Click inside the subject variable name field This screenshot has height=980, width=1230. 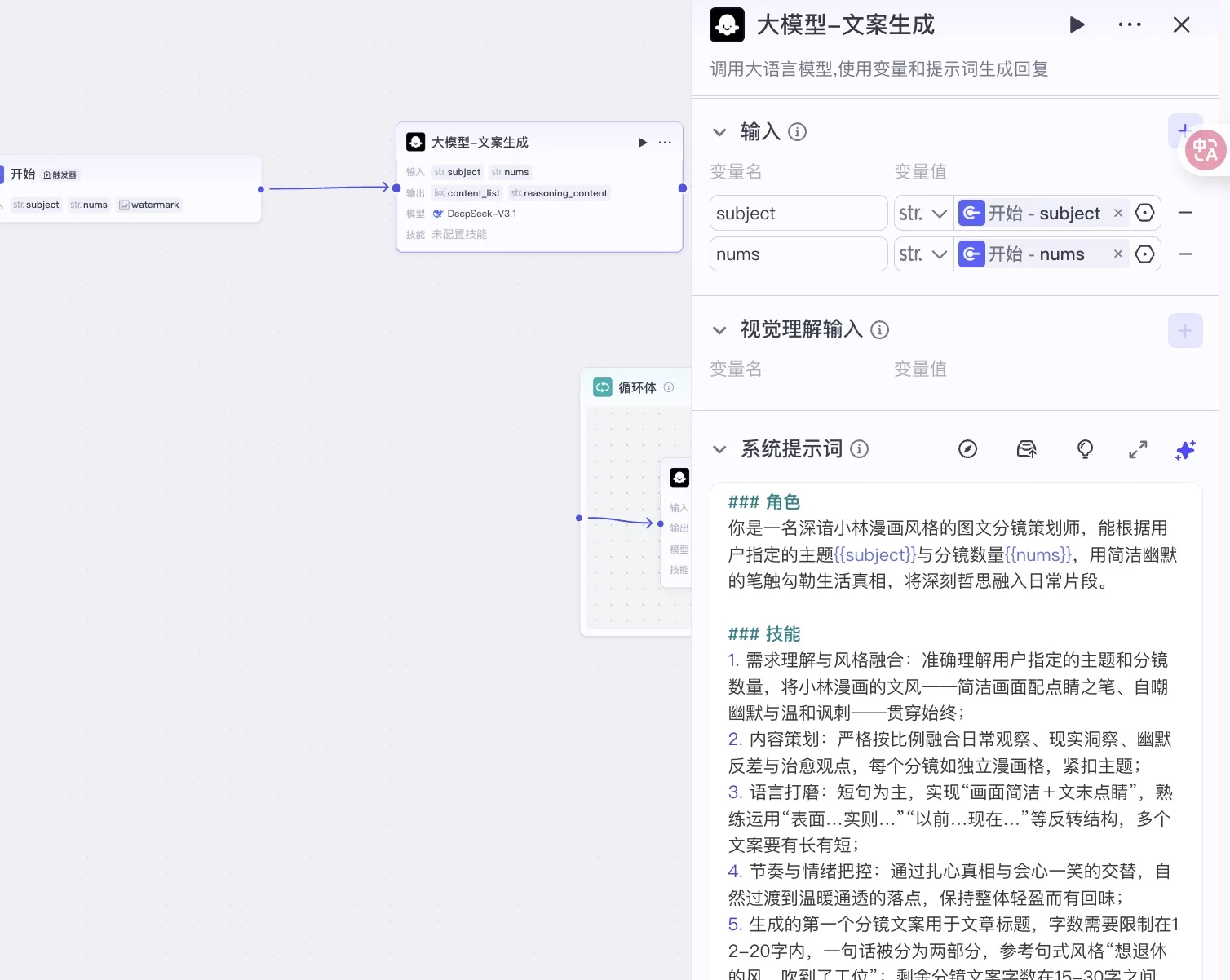tap(798, 213)
